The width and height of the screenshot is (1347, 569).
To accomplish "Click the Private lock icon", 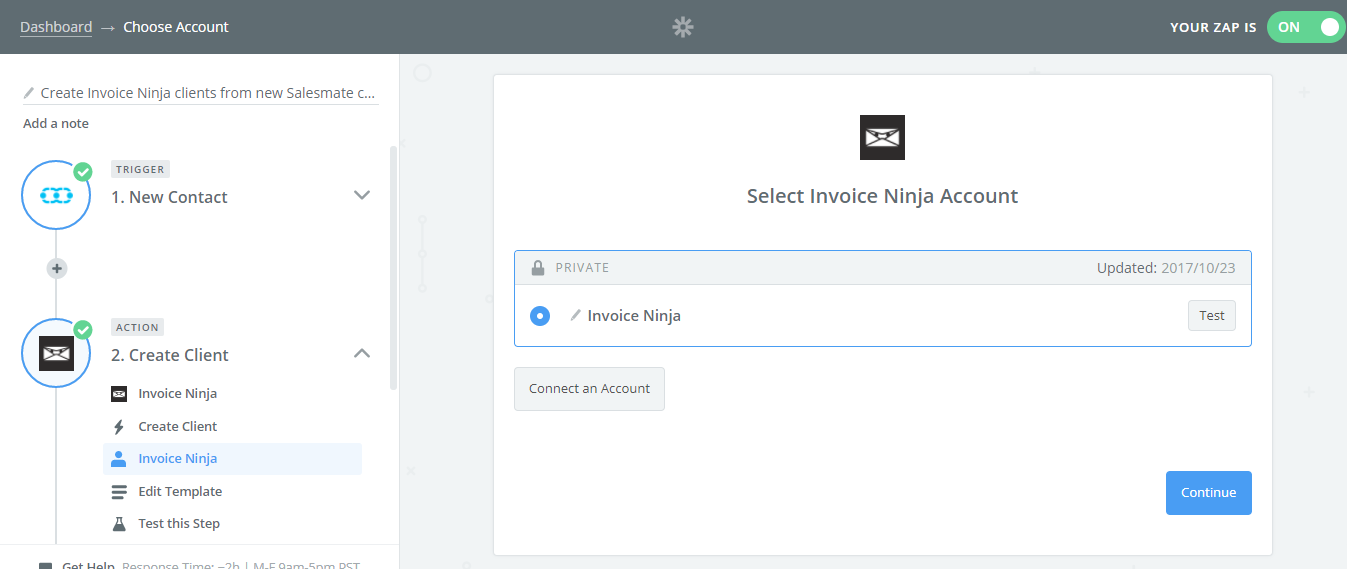I will [538, 268].
